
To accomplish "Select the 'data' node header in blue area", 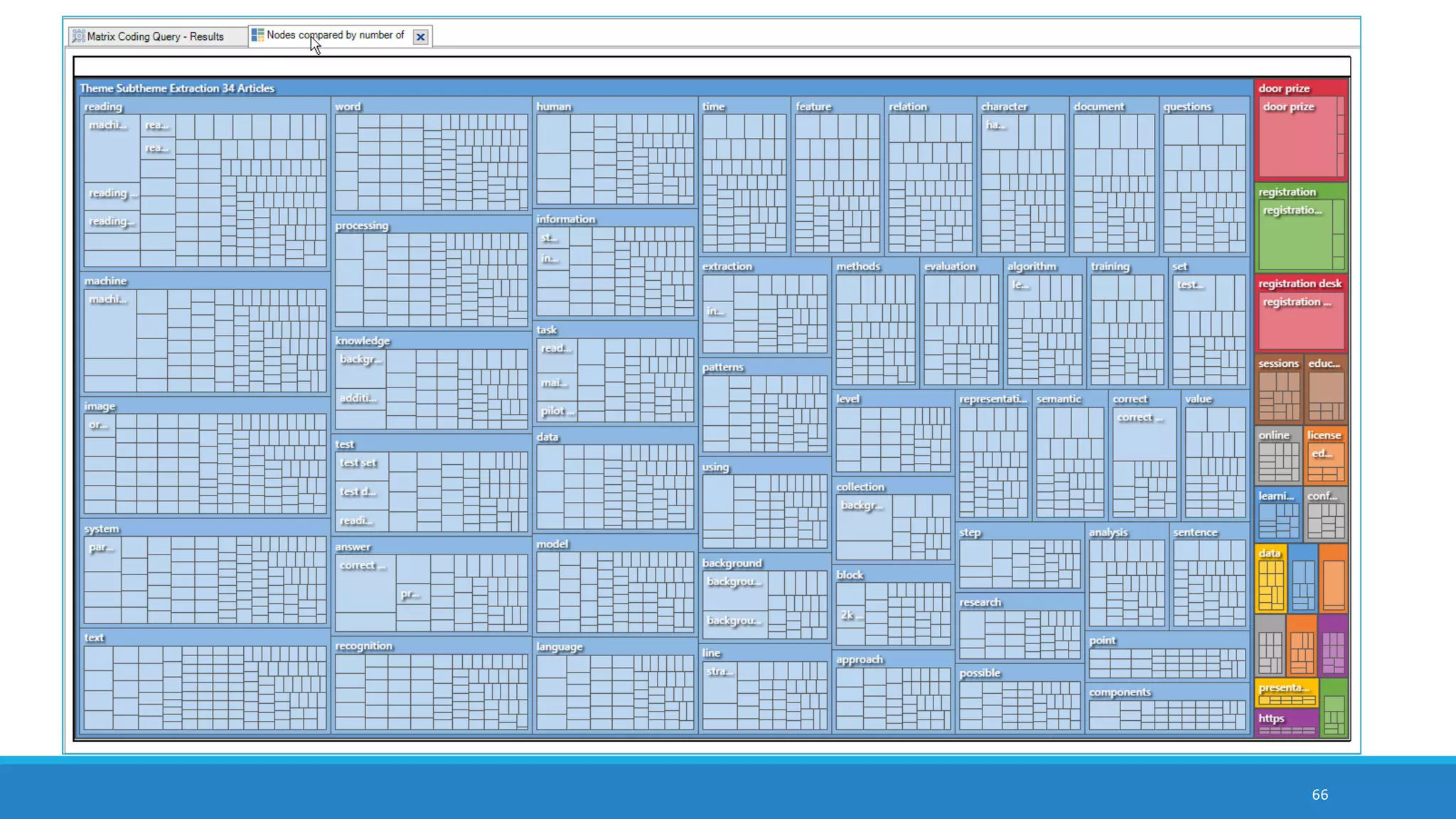I will coord(547,437).
